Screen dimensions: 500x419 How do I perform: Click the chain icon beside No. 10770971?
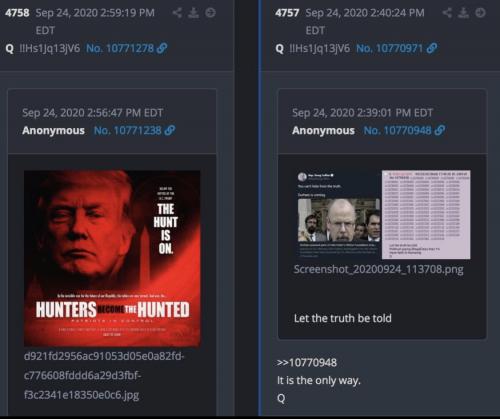(432, 48)
